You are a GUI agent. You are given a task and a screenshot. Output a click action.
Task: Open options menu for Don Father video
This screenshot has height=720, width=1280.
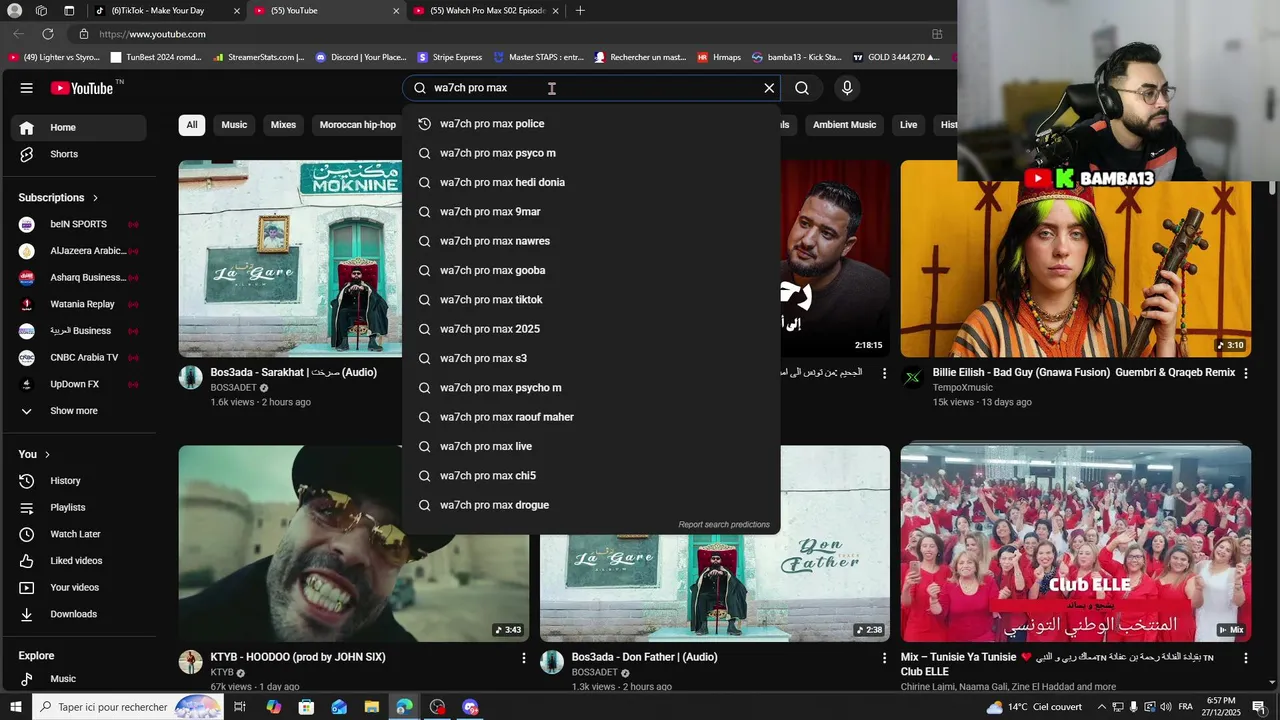pyautogui.click(x=884, y=658)
